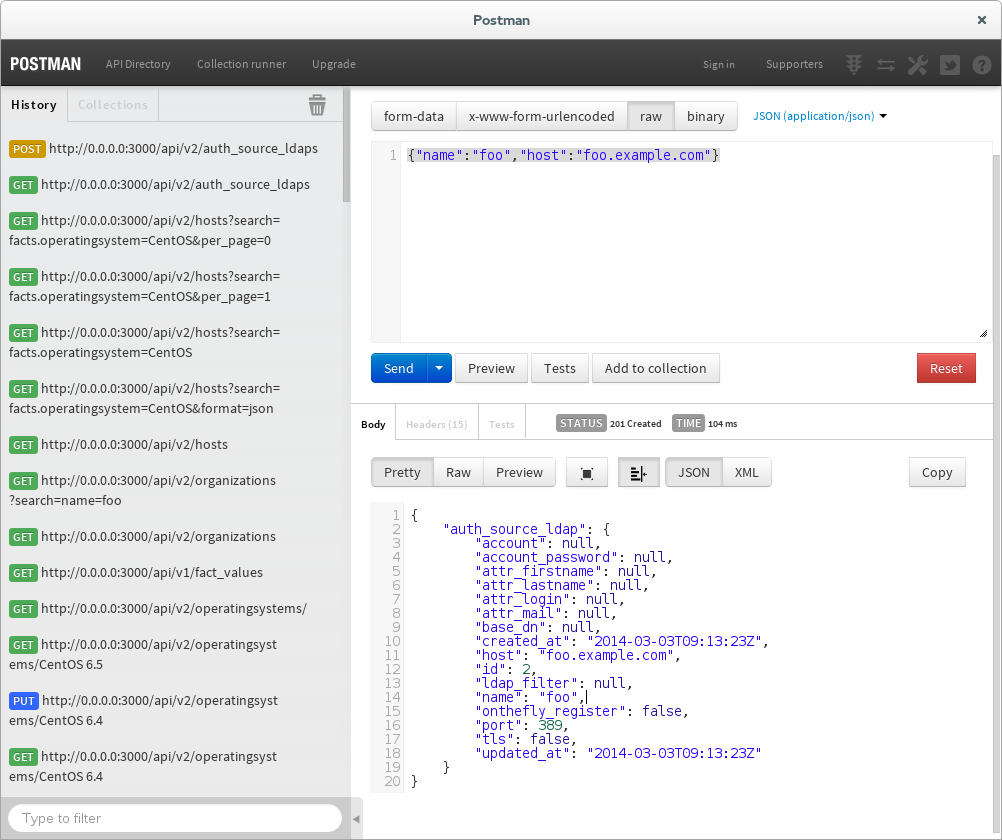Click the 'Type to filter' search field
This screenshot has height=840, width=1002.
175,818
